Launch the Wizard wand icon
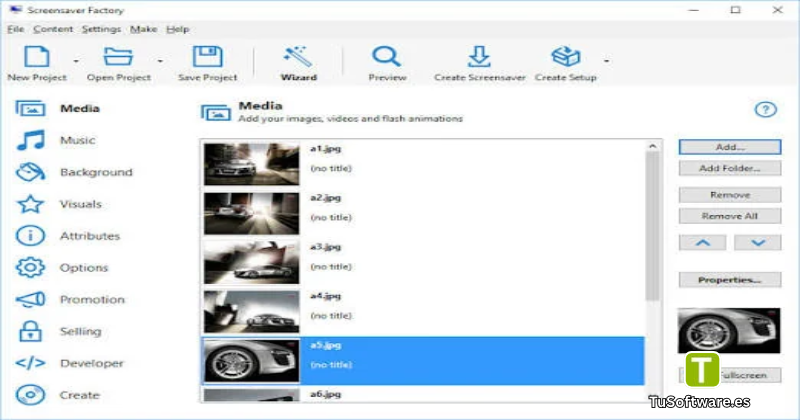 (x=298, y=57)
